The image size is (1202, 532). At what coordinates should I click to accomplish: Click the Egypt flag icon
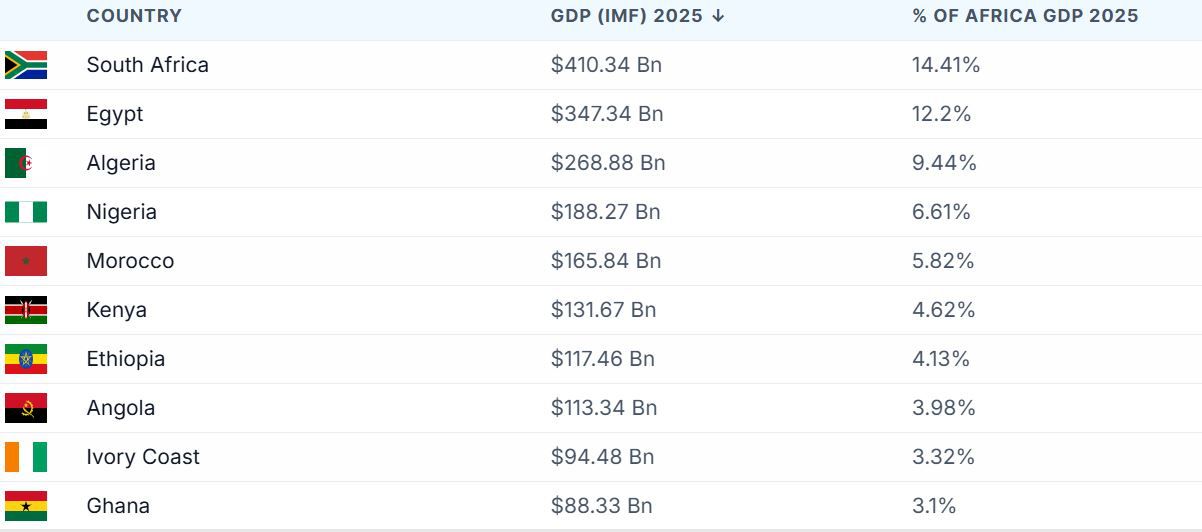(x=26, y=114)
